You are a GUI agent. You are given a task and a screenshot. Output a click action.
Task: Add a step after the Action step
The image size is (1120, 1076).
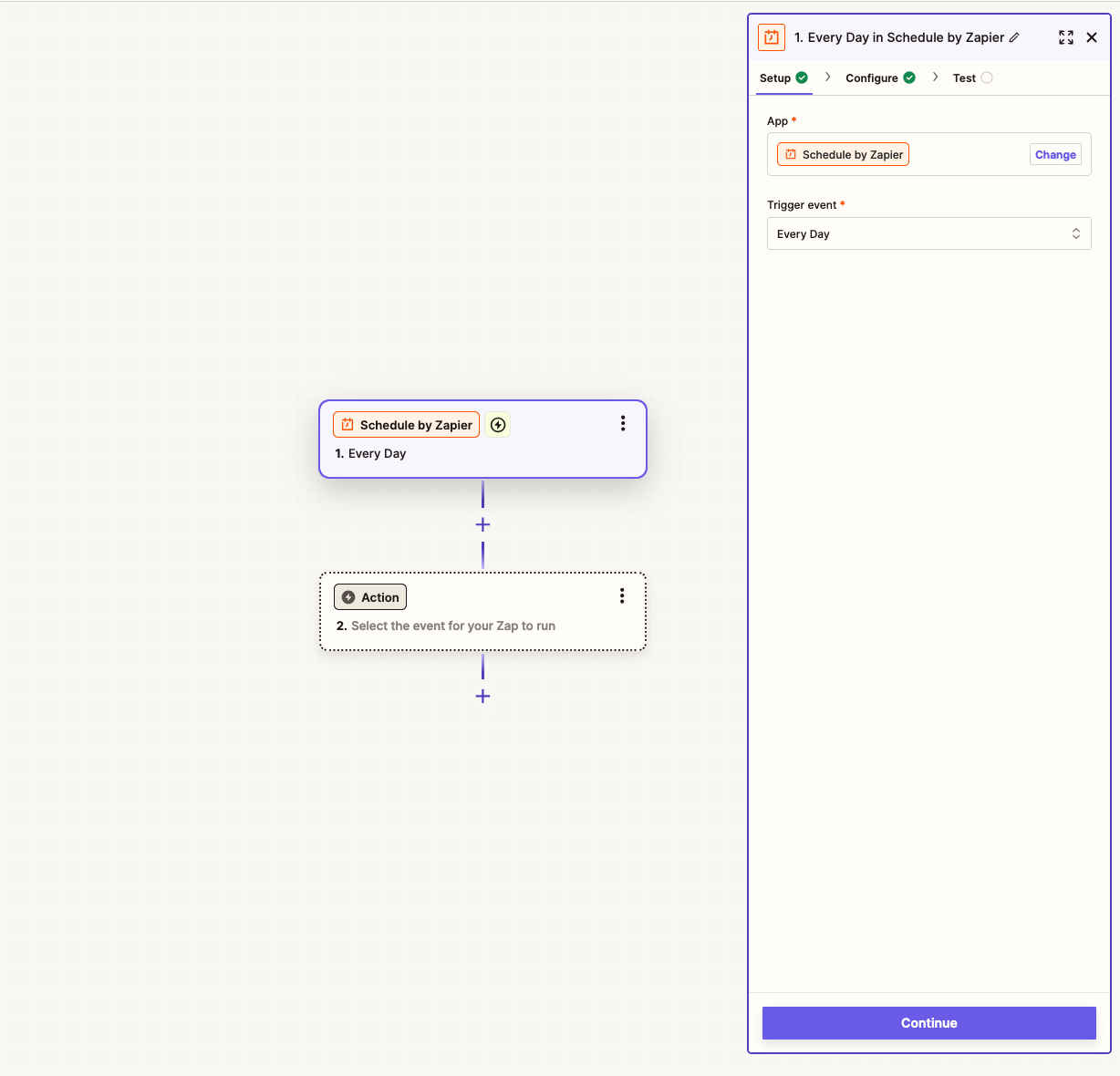pos(482,696)
